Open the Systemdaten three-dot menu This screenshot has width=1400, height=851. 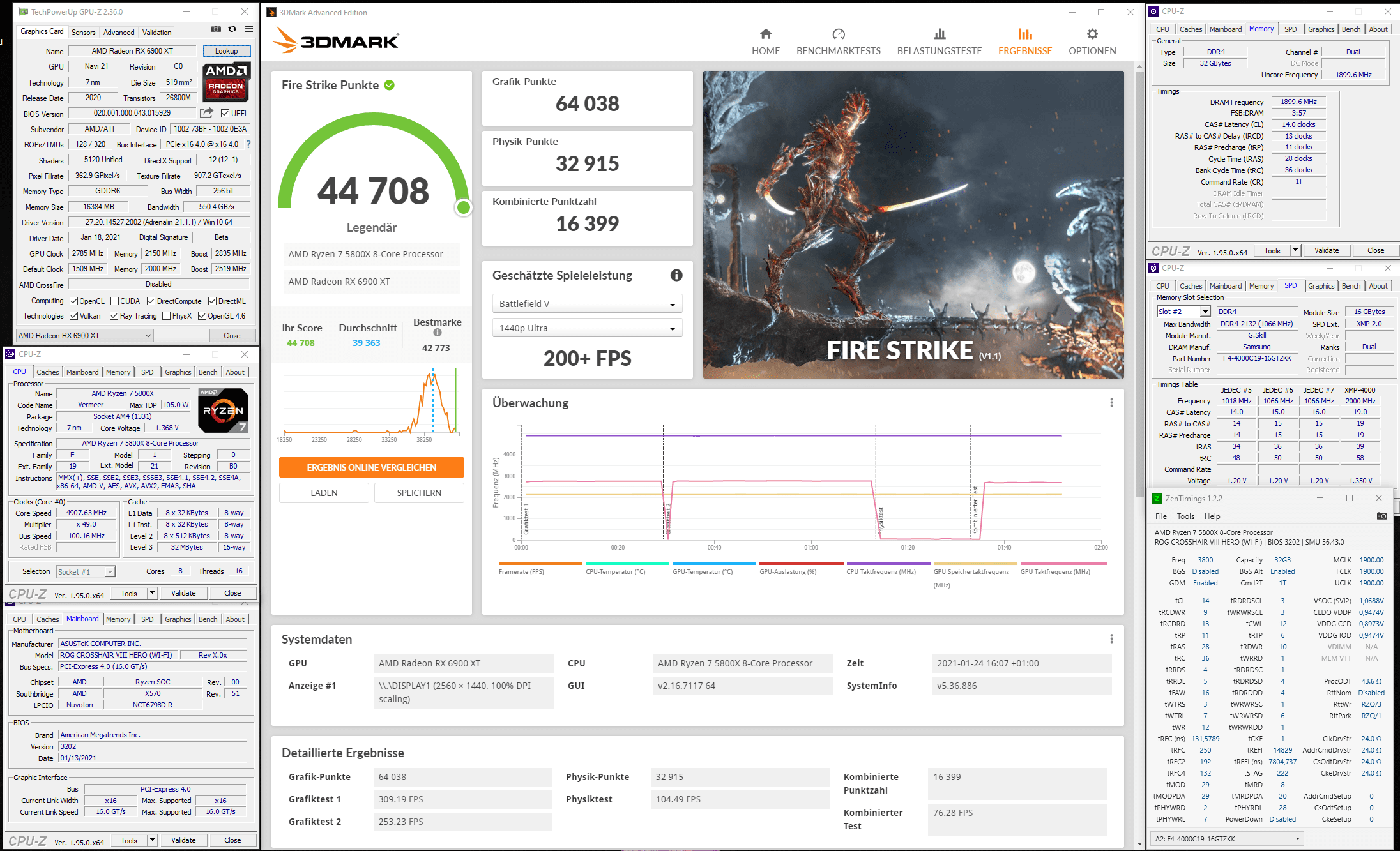1111,639
